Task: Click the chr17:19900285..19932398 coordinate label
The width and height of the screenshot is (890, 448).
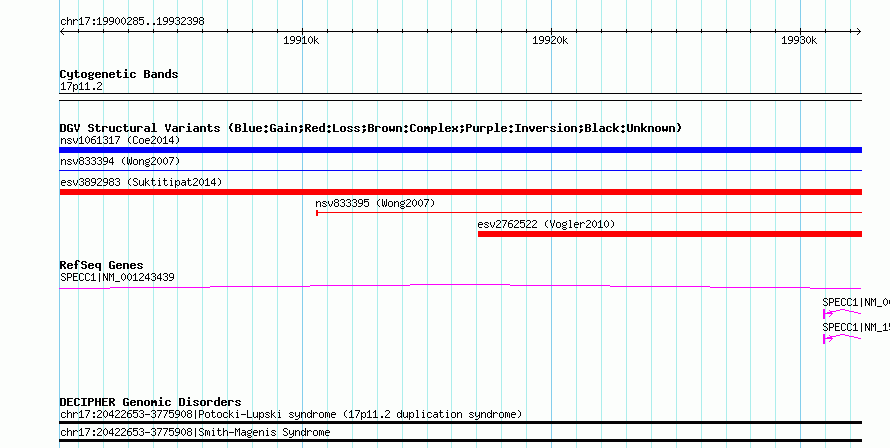Action: click(x=132, y=22)
